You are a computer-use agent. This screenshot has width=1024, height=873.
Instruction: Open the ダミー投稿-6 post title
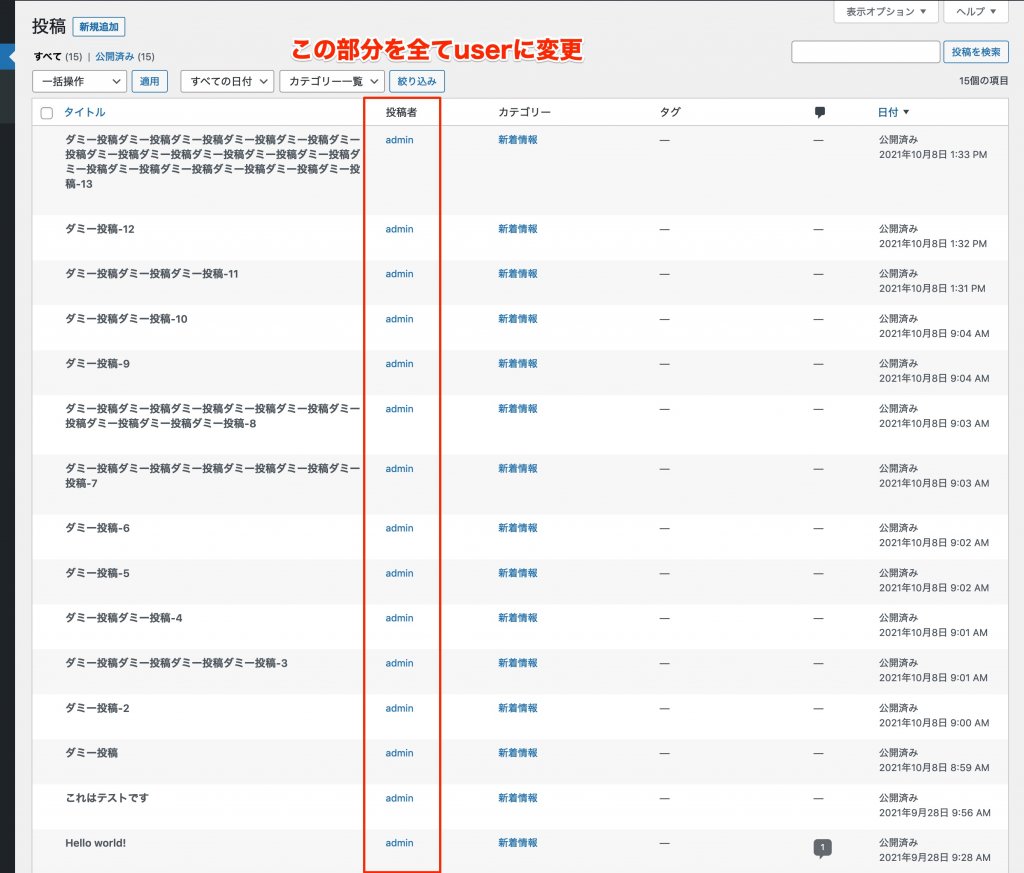[x=97, y=528]
